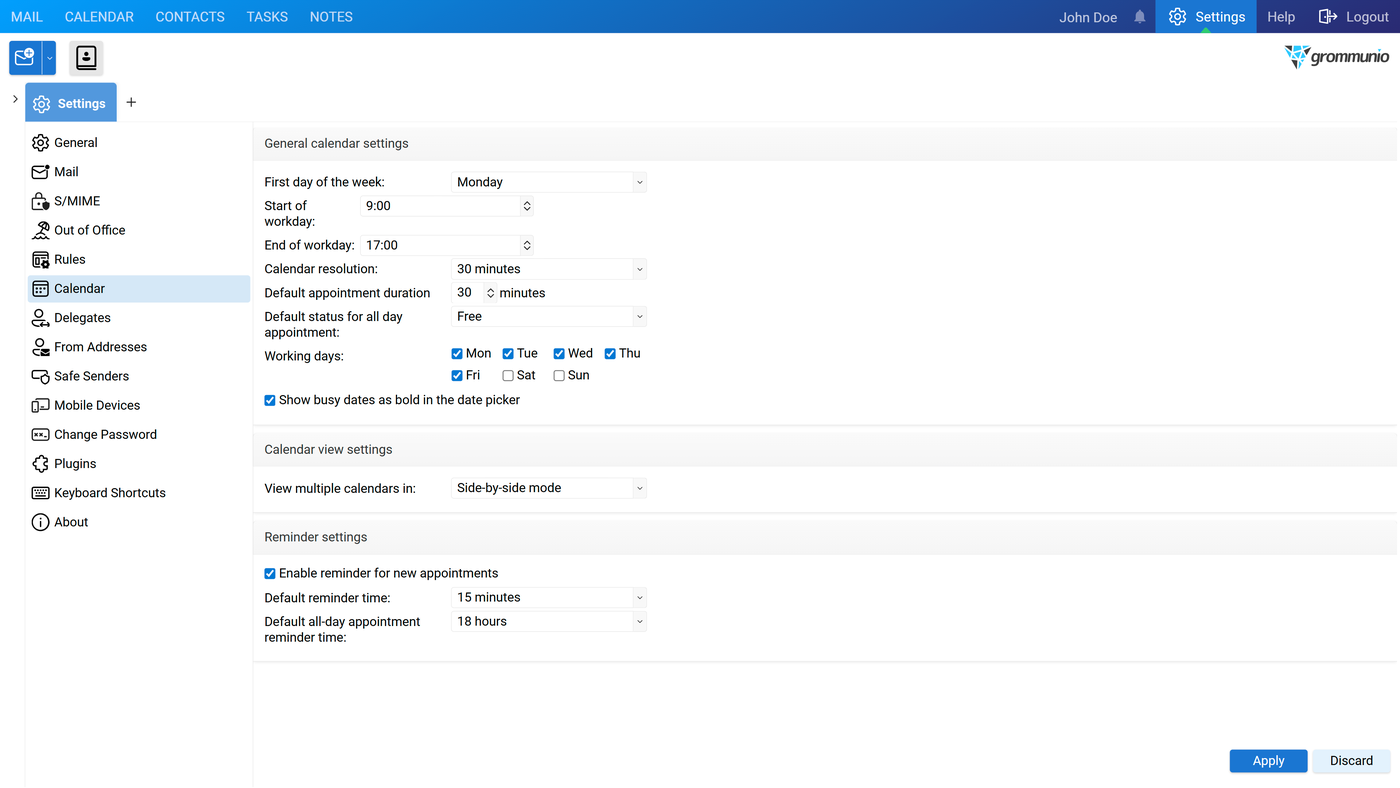The height and width of the screenshot is (788, 1400).
Task: Open all-day appointment reminder time dropdown
Action: click(x=549, y=621)
